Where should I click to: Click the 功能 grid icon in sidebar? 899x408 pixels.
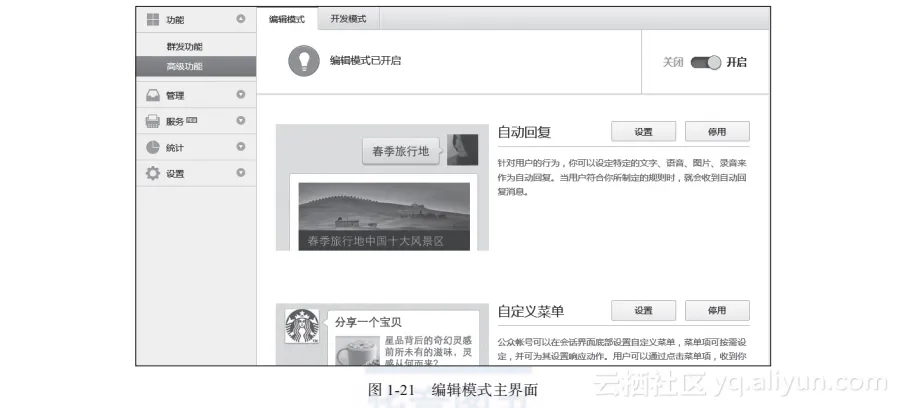coord(153,19)
